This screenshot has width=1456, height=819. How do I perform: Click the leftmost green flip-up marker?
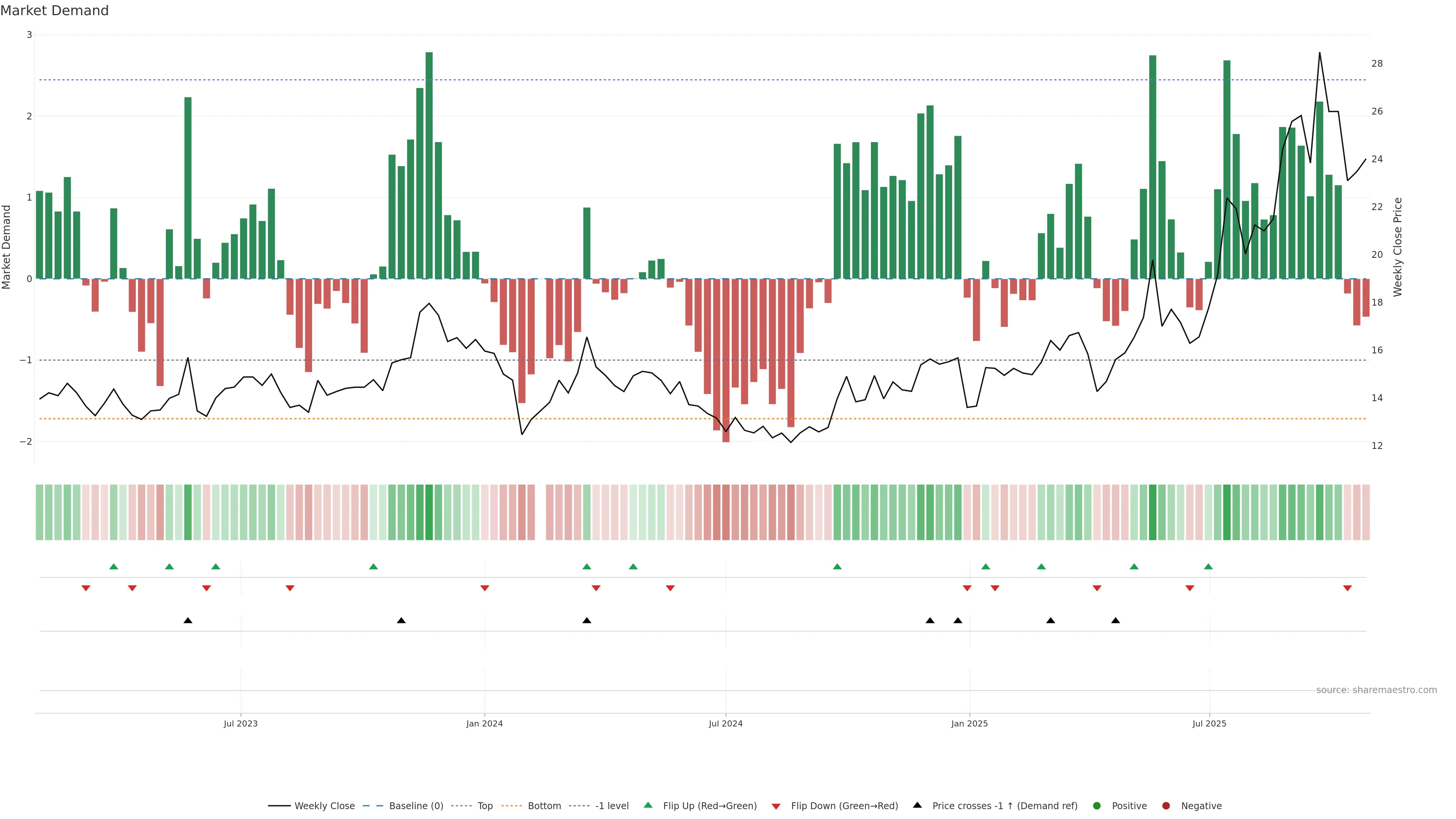(x=114, y=566)
